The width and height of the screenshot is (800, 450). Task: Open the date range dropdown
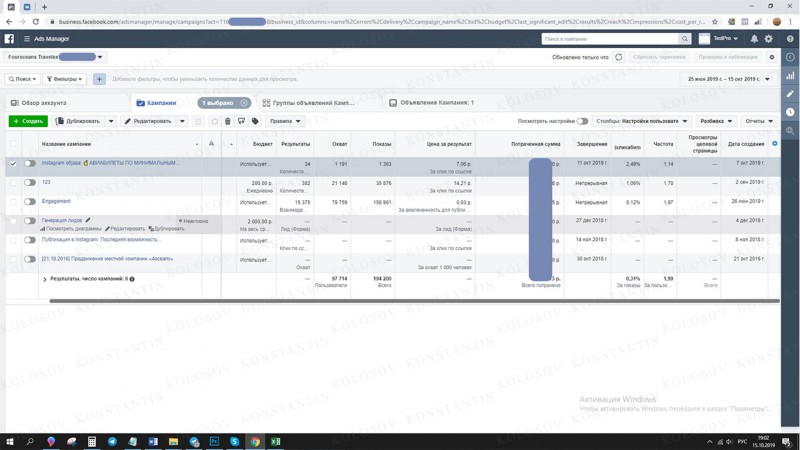(x=728, y=79)
